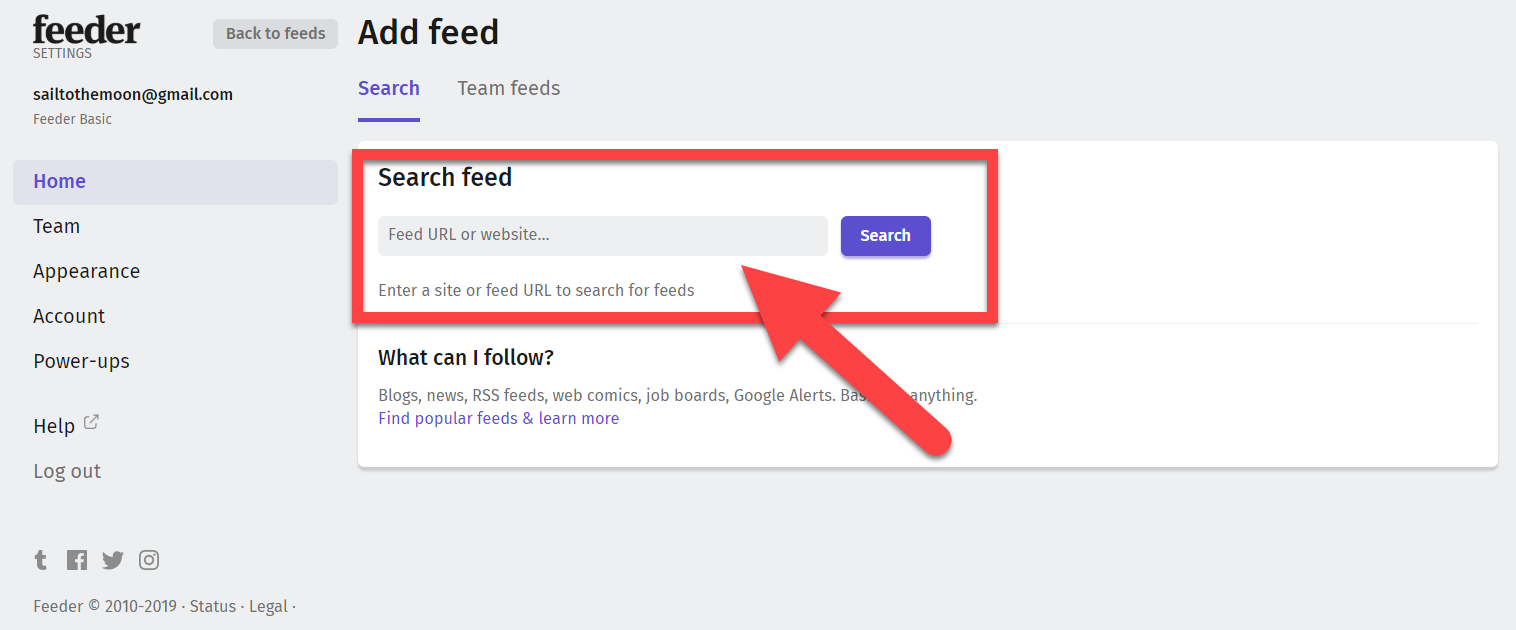
Task: Open the Power-ups section
Action: coord(81,361)
